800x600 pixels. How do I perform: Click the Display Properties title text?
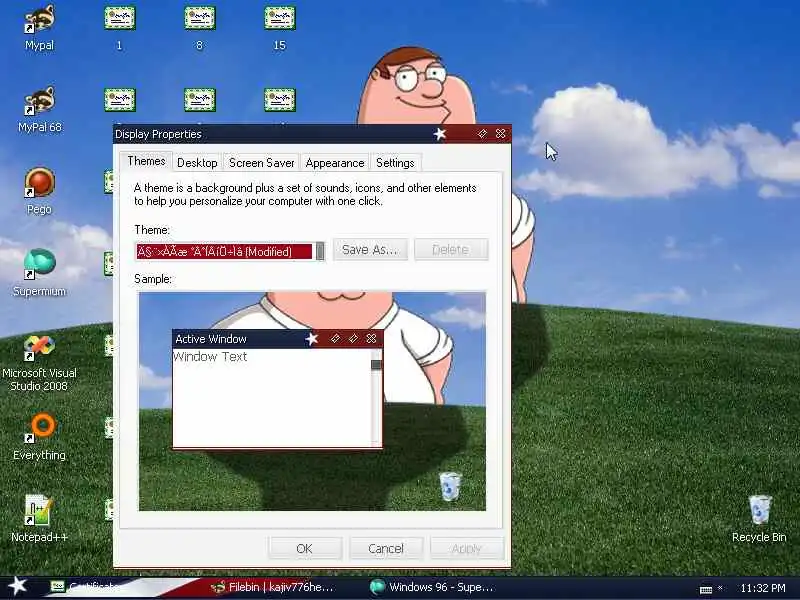click(158, 134)
